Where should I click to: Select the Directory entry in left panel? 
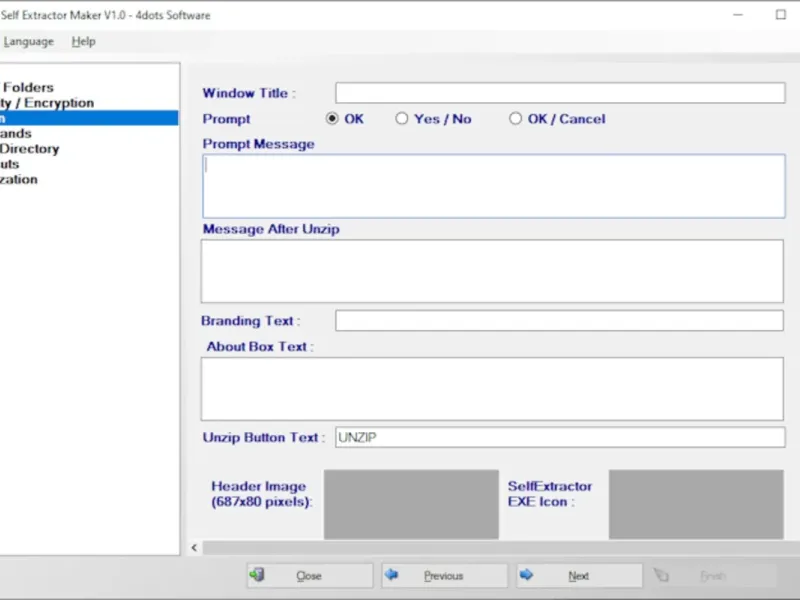pyautogui.click(x=30, y=149)
